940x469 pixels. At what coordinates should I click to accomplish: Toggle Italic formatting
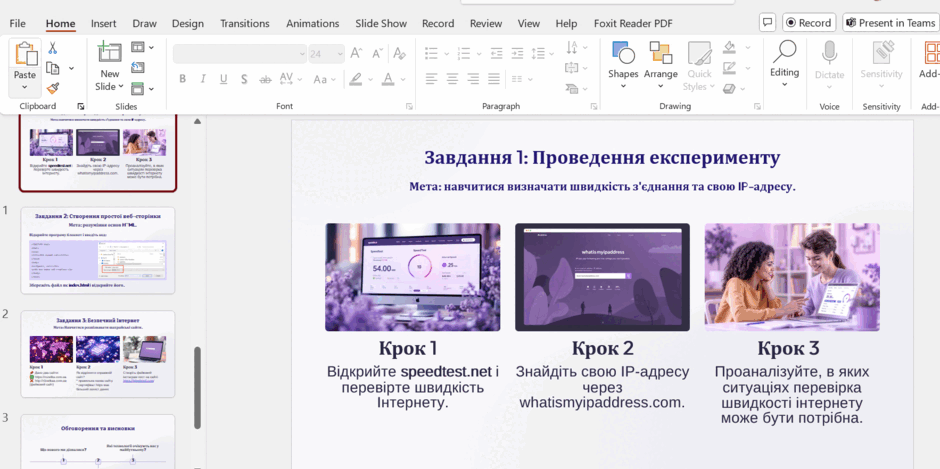point(203,79)
